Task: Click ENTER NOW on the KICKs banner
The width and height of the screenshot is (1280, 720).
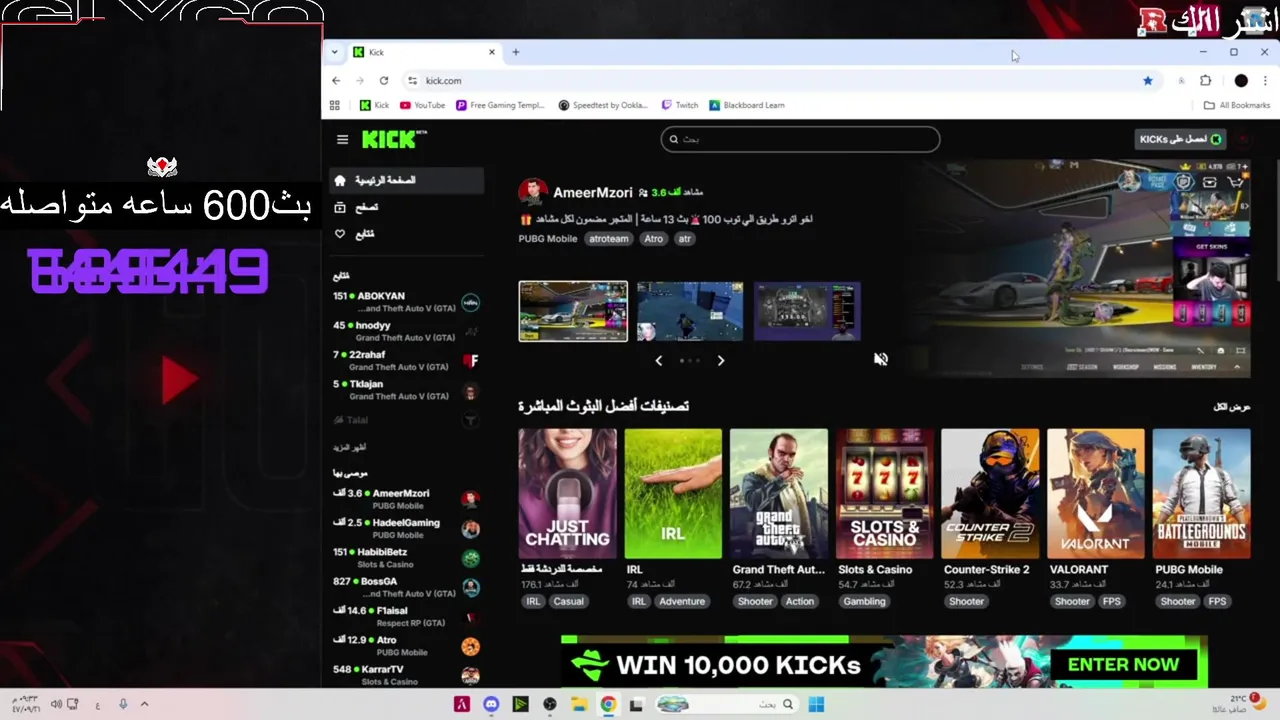Action: coord(1123,664)
